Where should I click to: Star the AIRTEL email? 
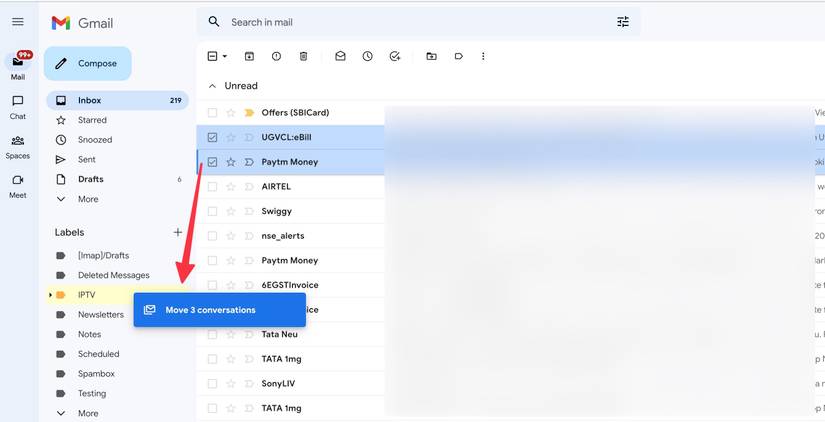point(231,187)
